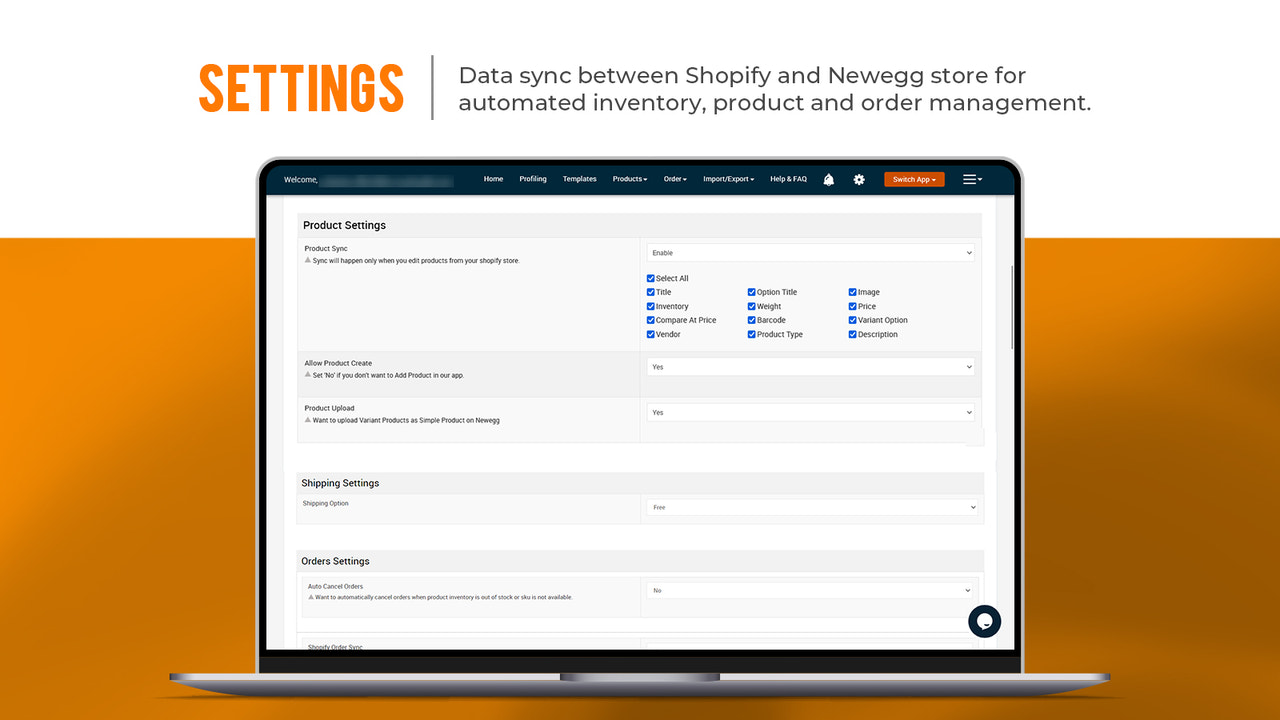1280x720 pixels.
Task: Select the Profiling menu item
Action: pyautogui.click(x=533, y=179)
